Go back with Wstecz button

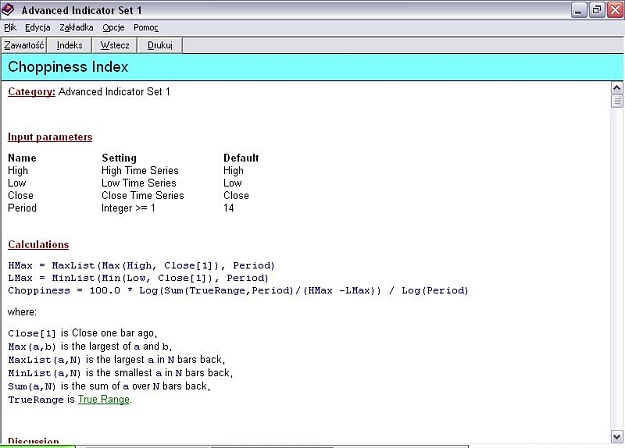(115, 45)
